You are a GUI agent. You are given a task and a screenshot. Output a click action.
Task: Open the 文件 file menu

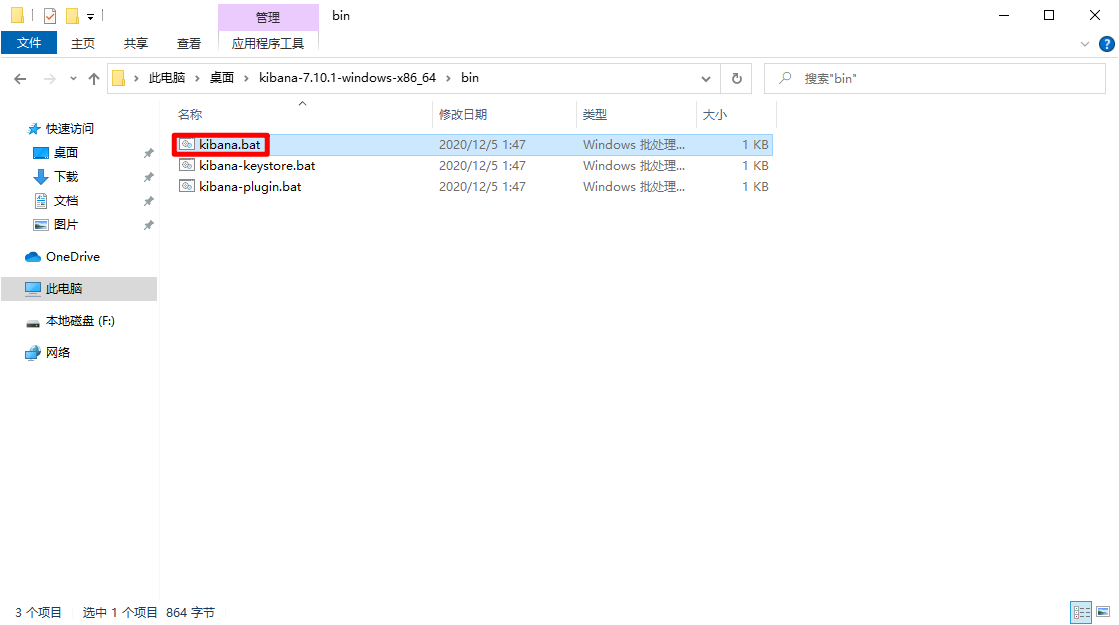(29, 43)
